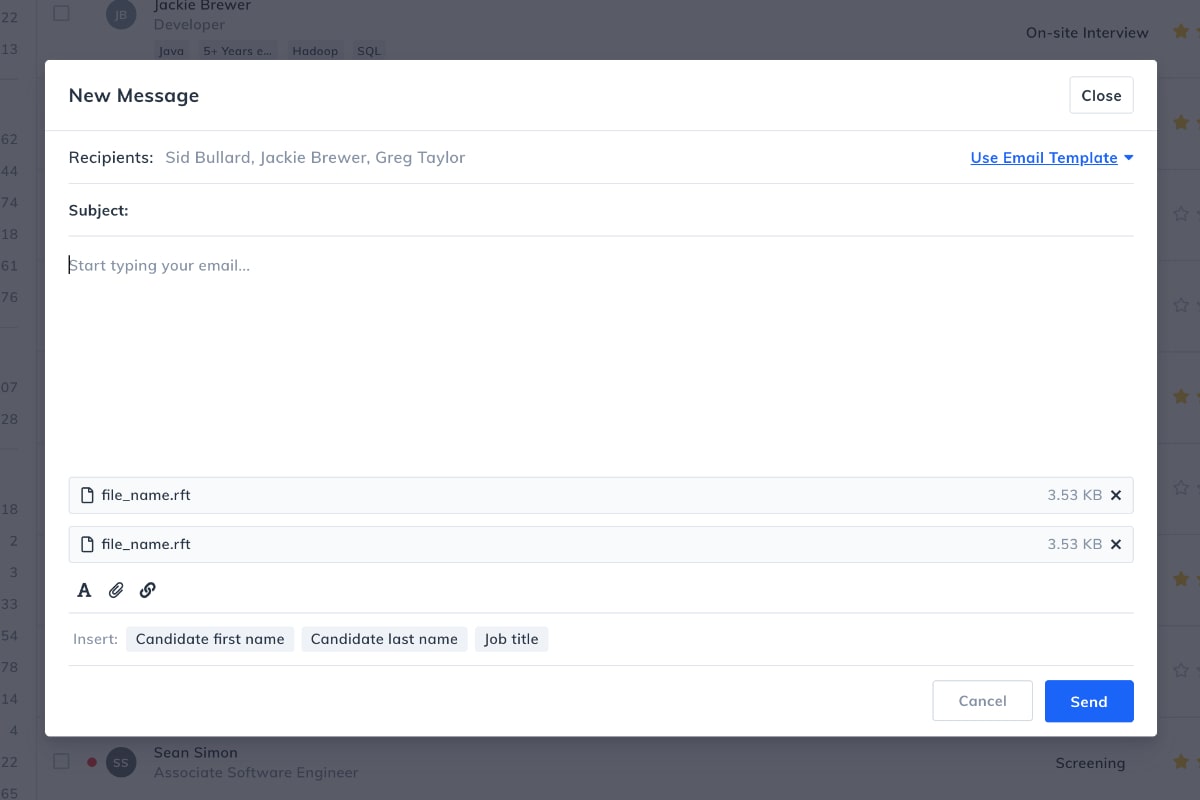
Task: Toggle the red status dot by Sean Simon
Action: [x=91, y=760]
